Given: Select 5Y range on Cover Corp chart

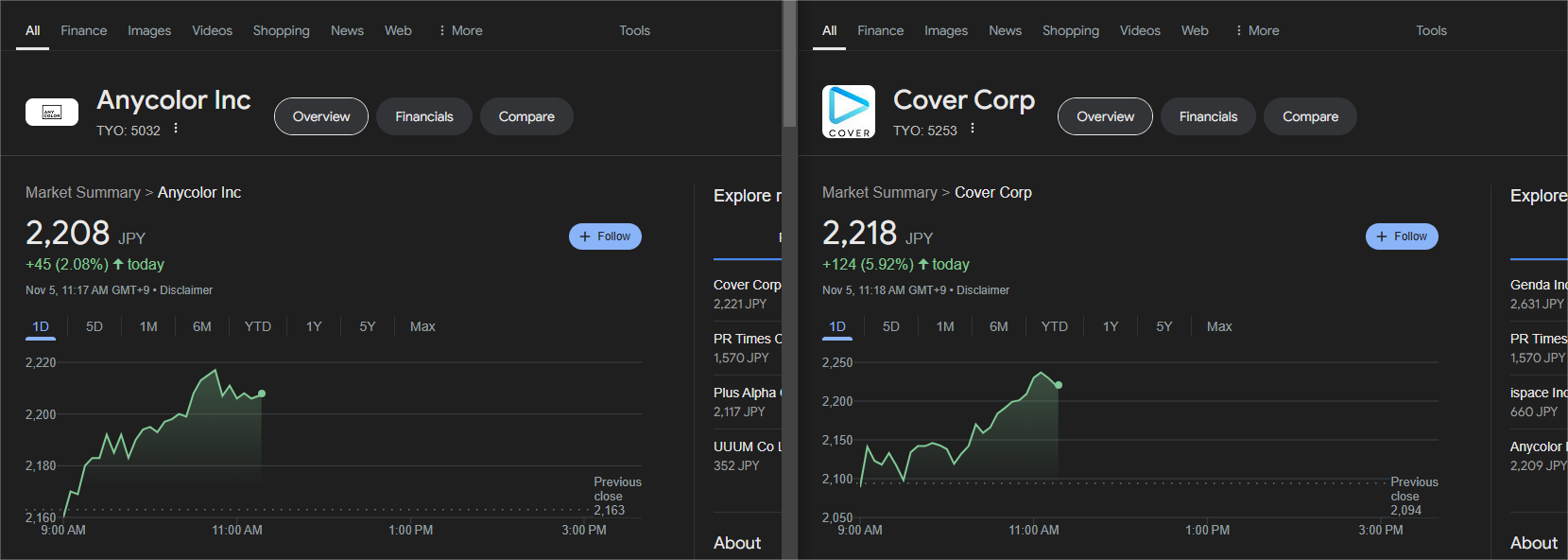Looking at the screenshot, I should click(x=1164, y=326).
